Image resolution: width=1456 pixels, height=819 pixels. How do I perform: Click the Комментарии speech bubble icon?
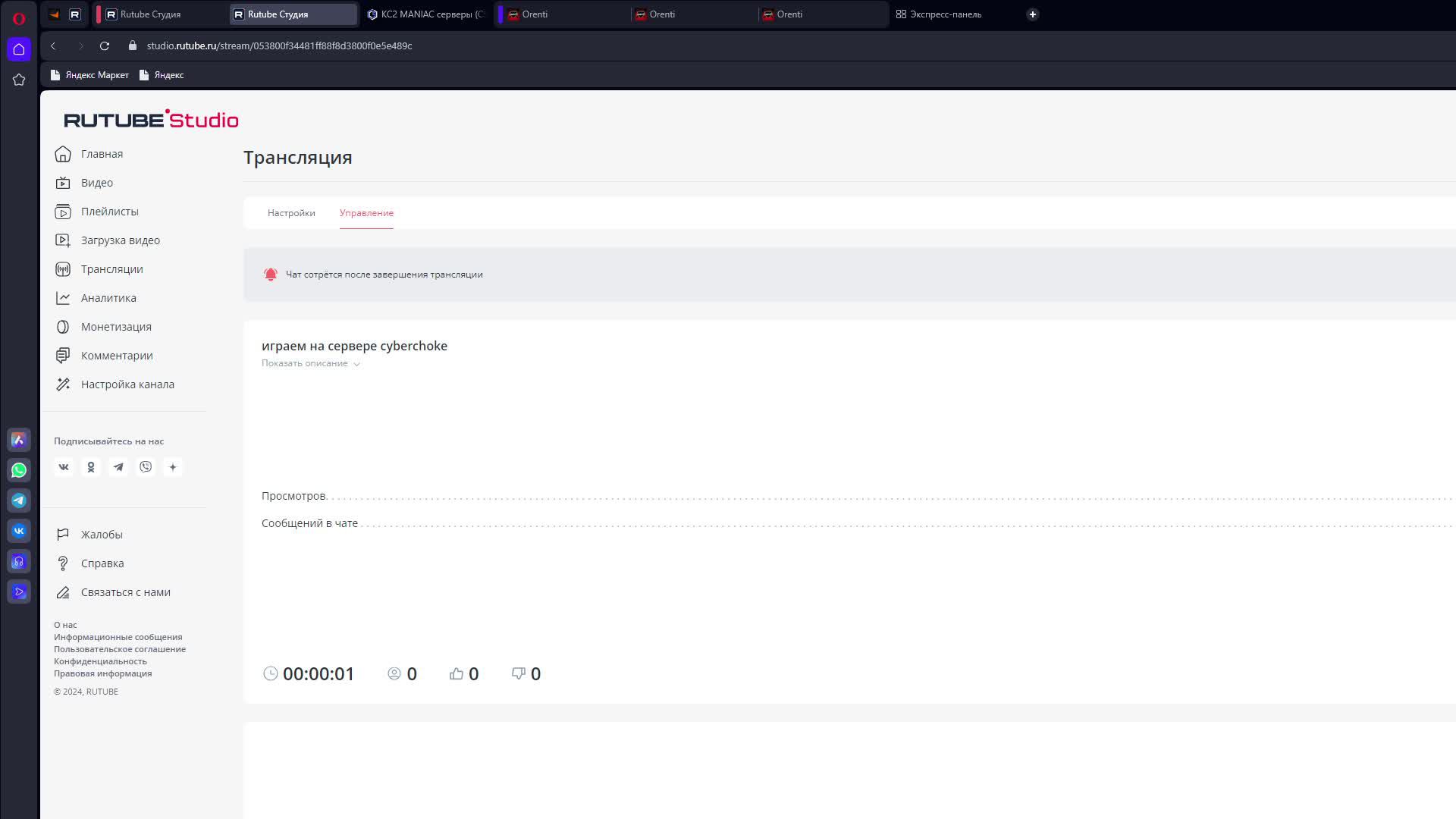63,356
